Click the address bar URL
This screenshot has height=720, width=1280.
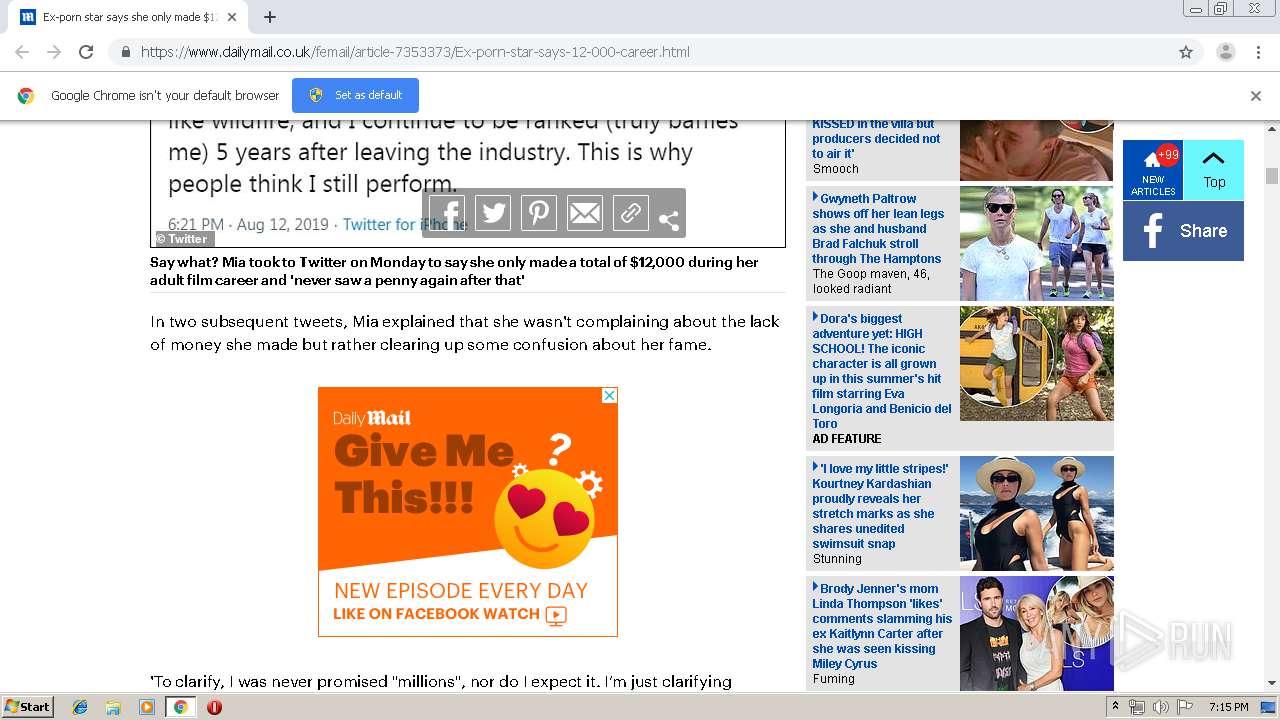415,52
